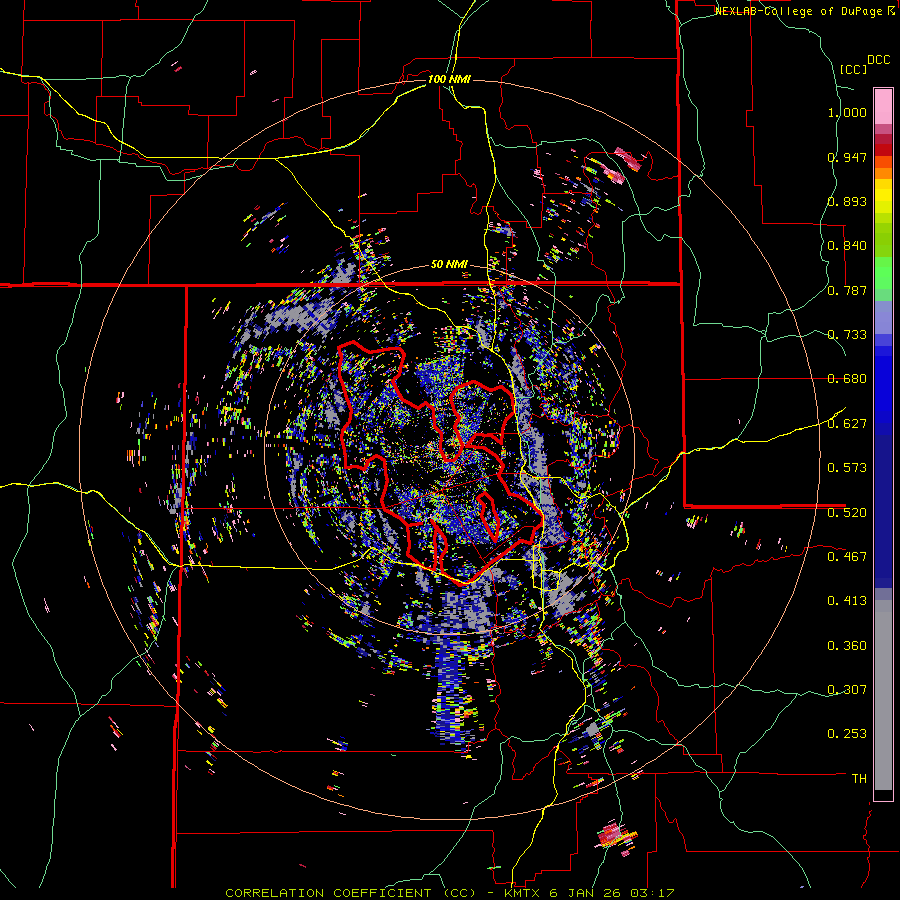900x900 pixels.
Task: Click the 0.413 legend value
Action: point(847,601)
